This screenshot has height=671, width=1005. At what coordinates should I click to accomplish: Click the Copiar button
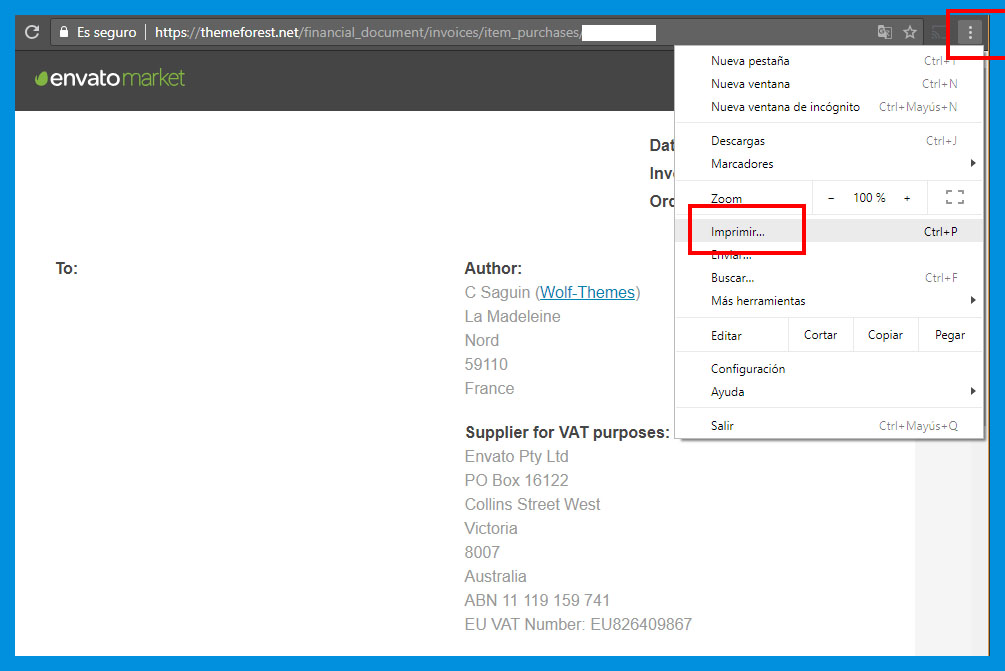coord(885,335)
